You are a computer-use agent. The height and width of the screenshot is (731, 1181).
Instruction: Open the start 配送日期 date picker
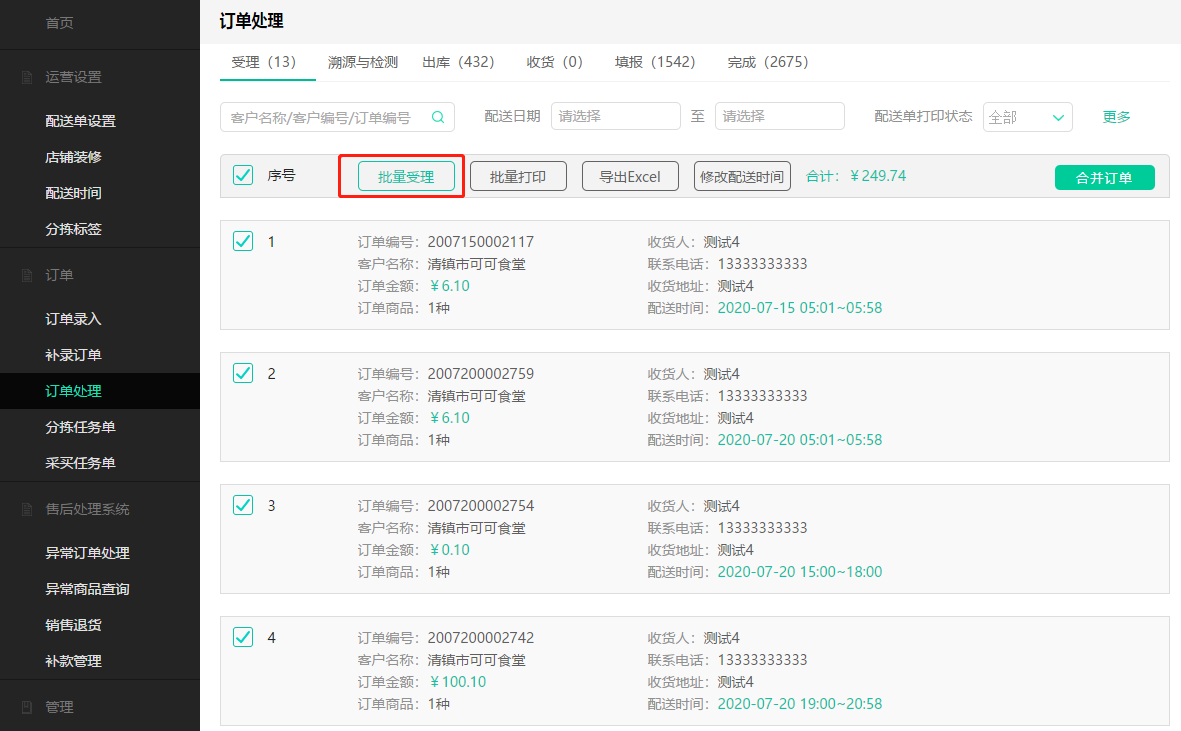point(615,116)
